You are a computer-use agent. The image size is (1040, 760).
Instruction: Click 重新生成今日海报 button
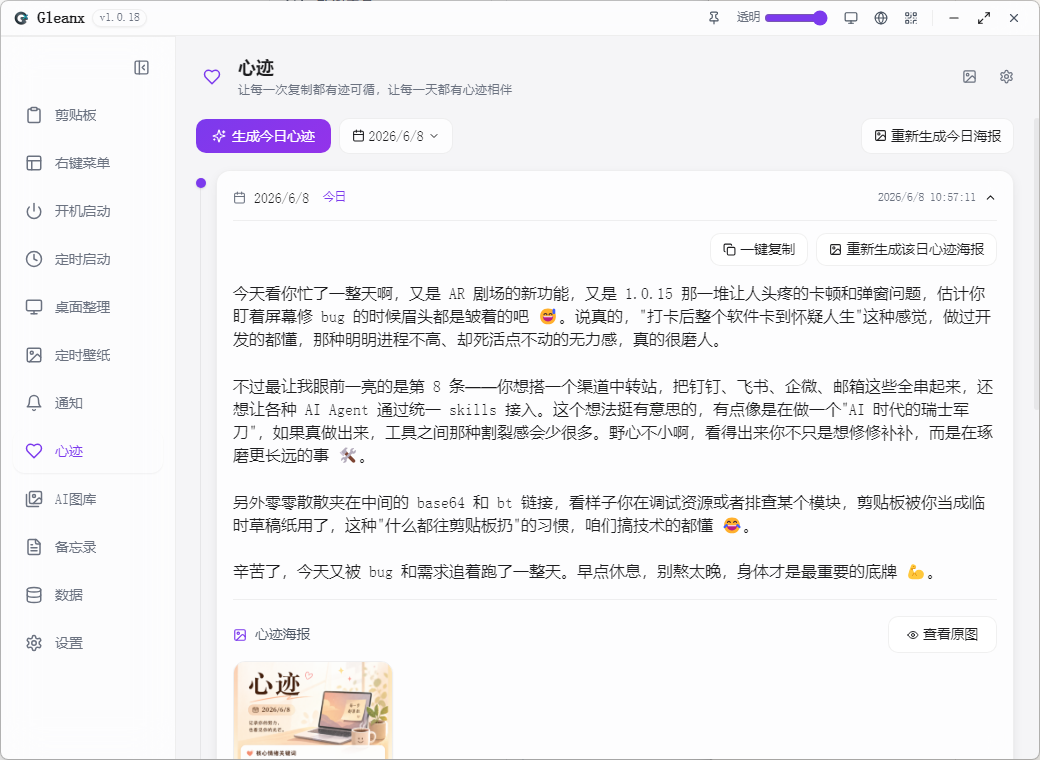(937, 136)
